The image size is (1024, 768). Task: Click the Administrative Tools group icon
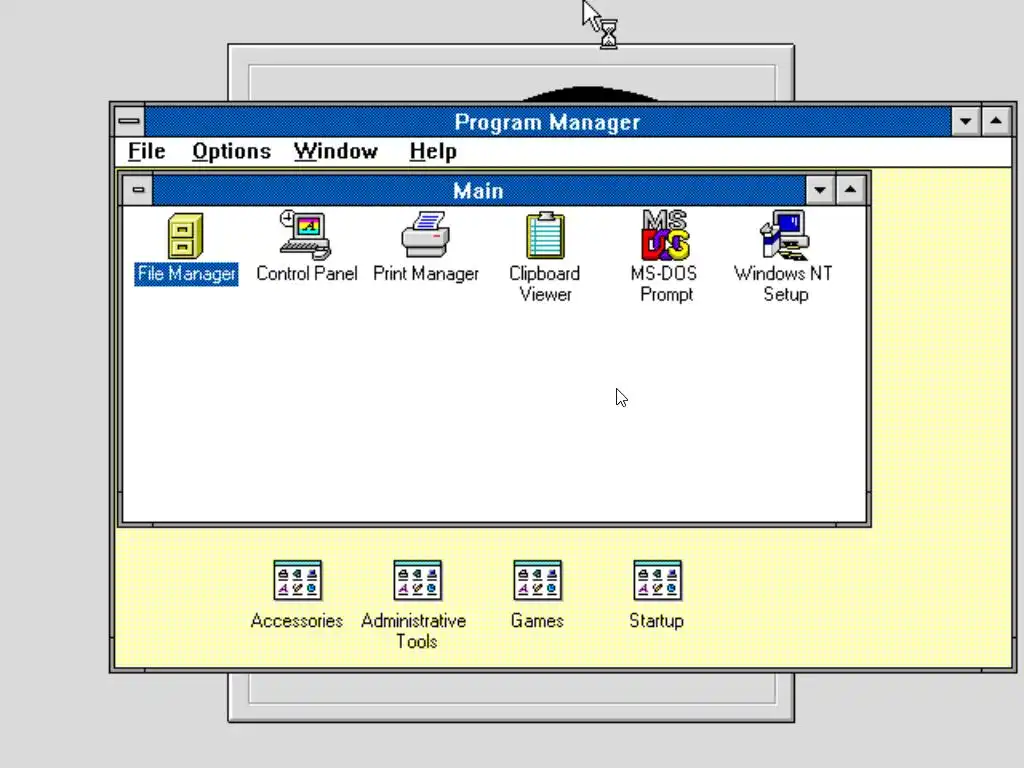click(x=417, y=580)
